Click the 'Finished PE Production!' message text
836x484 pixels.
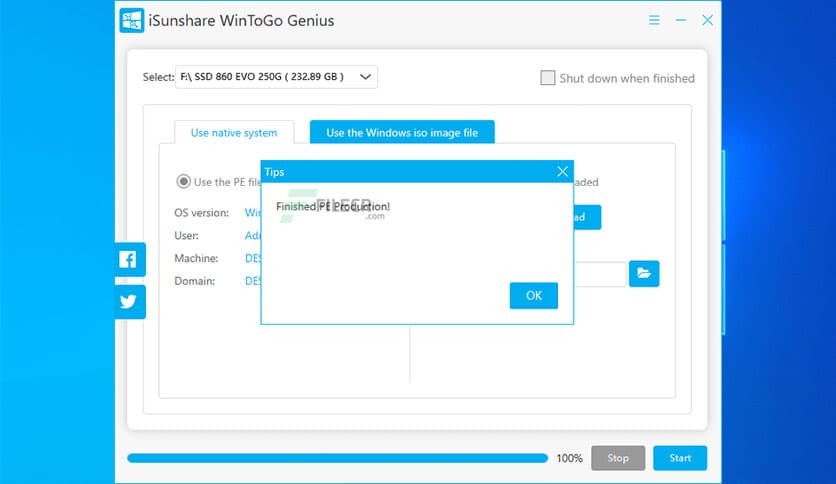click(x=333, y=206)
